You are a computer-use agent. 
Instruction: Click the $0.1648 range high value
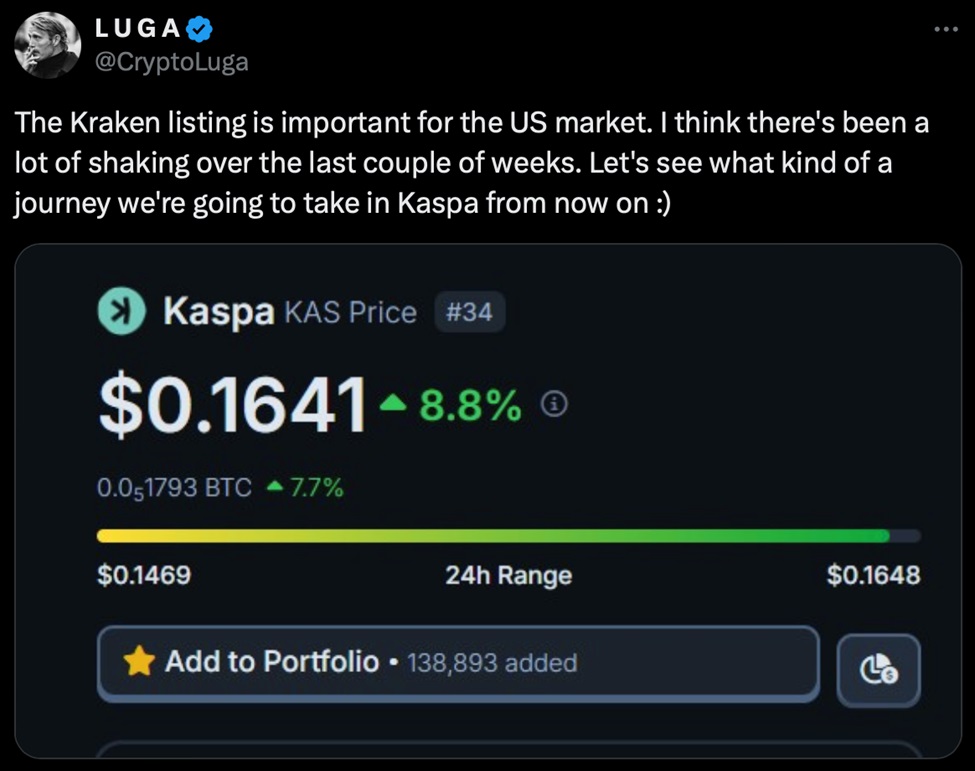[x=873, y=575]
